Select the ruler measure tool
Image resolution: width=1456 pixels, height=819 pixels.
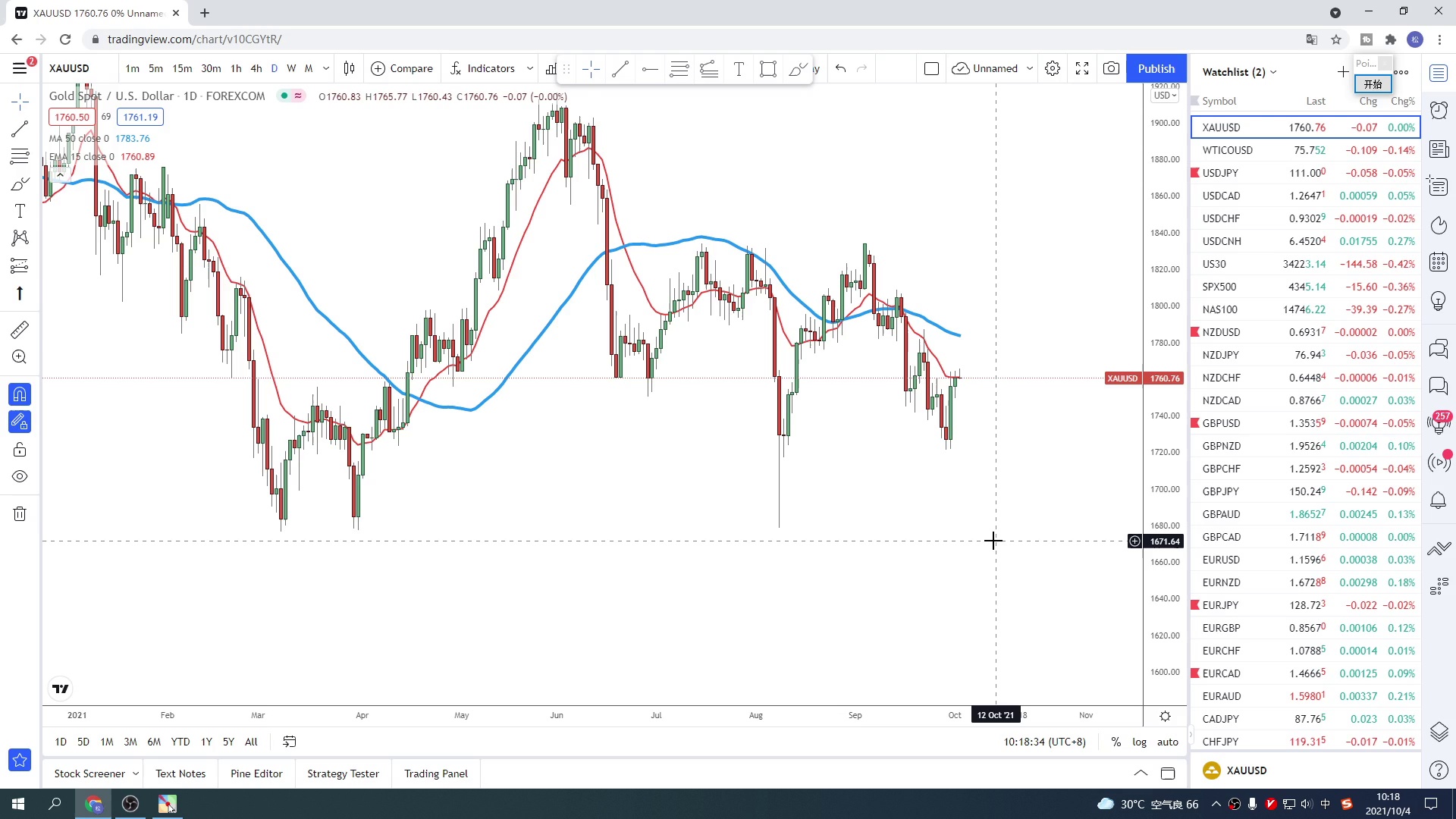point(20,329)
